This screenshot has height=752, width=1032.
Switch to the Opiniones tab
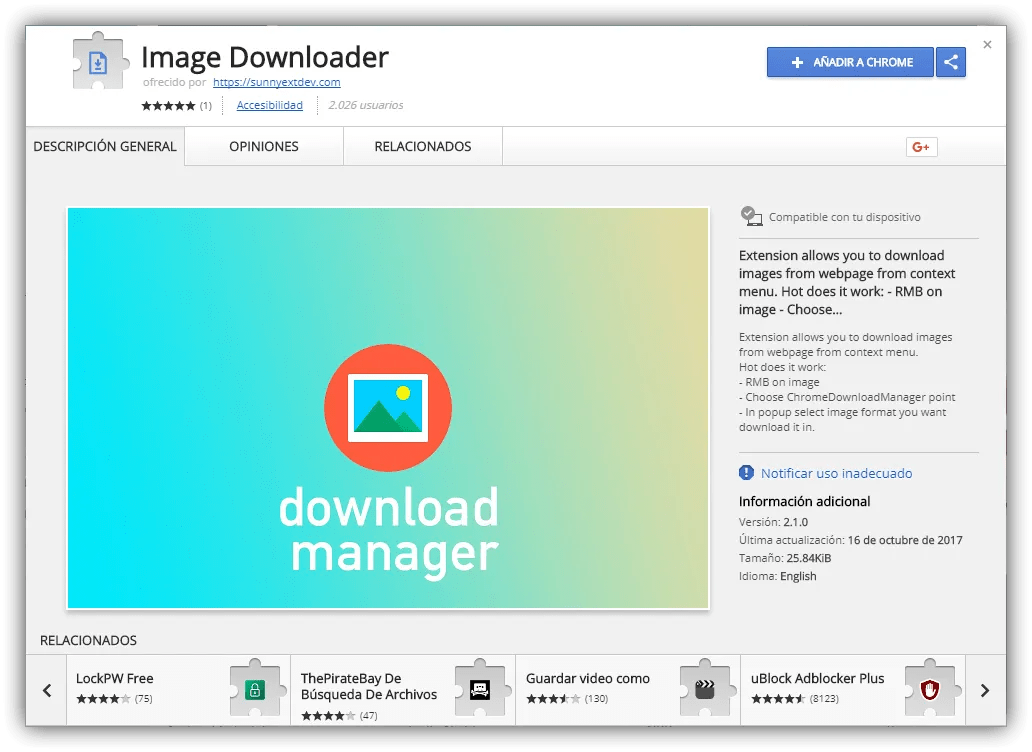pyautogui.click(x=263, y=146)
